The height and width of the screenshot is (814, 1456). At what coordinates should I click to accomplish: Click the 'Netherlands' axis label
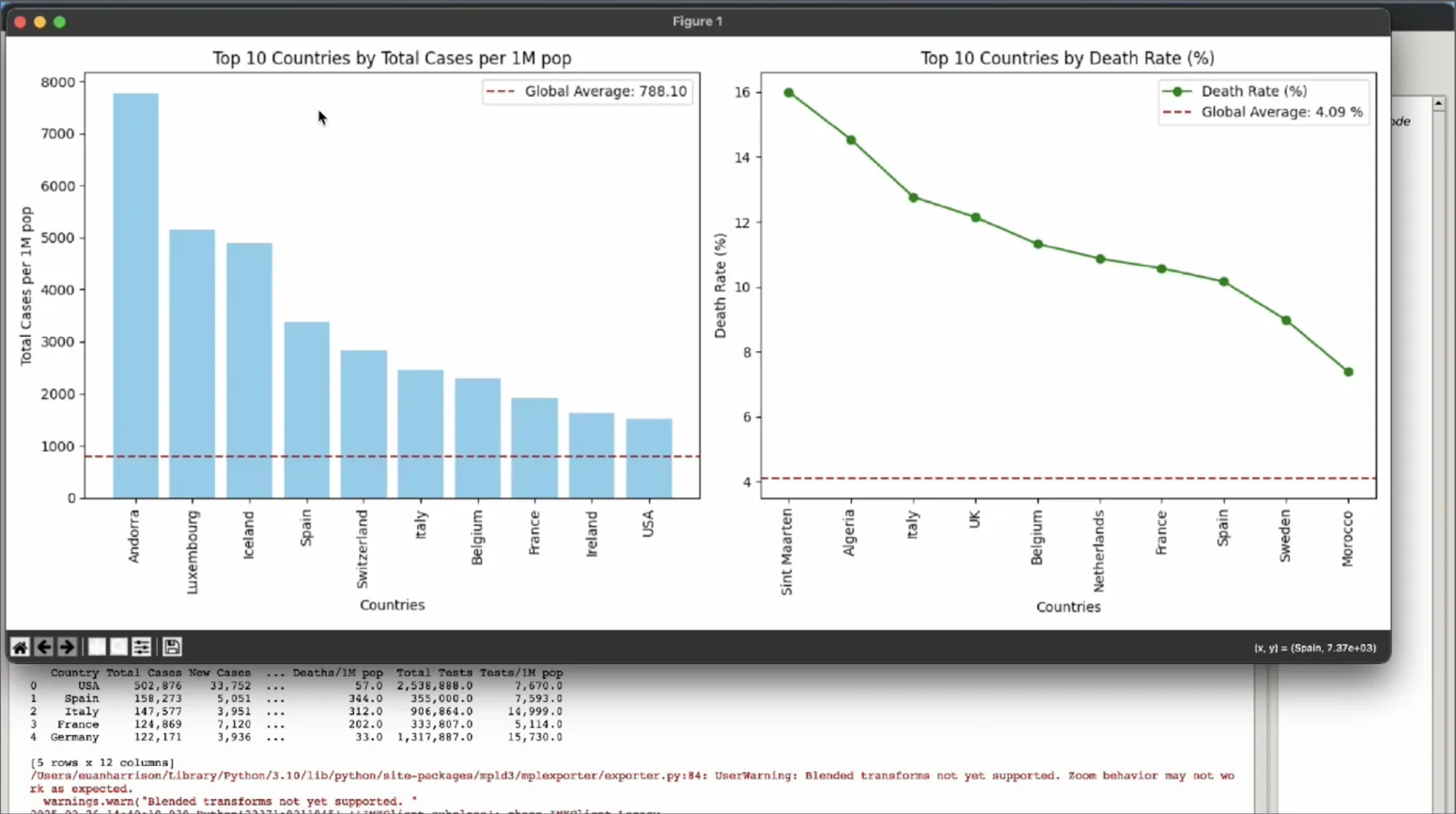click(x=1098, y=551)
